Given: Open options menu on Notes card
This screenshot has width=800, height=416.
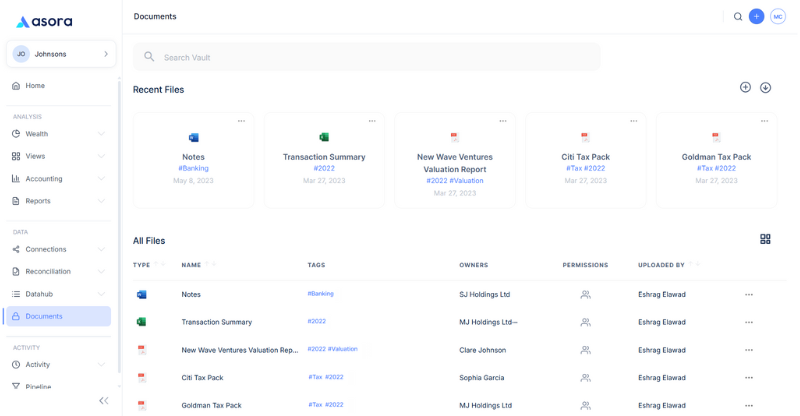Looking at the screenshot, I should point(241,121).
